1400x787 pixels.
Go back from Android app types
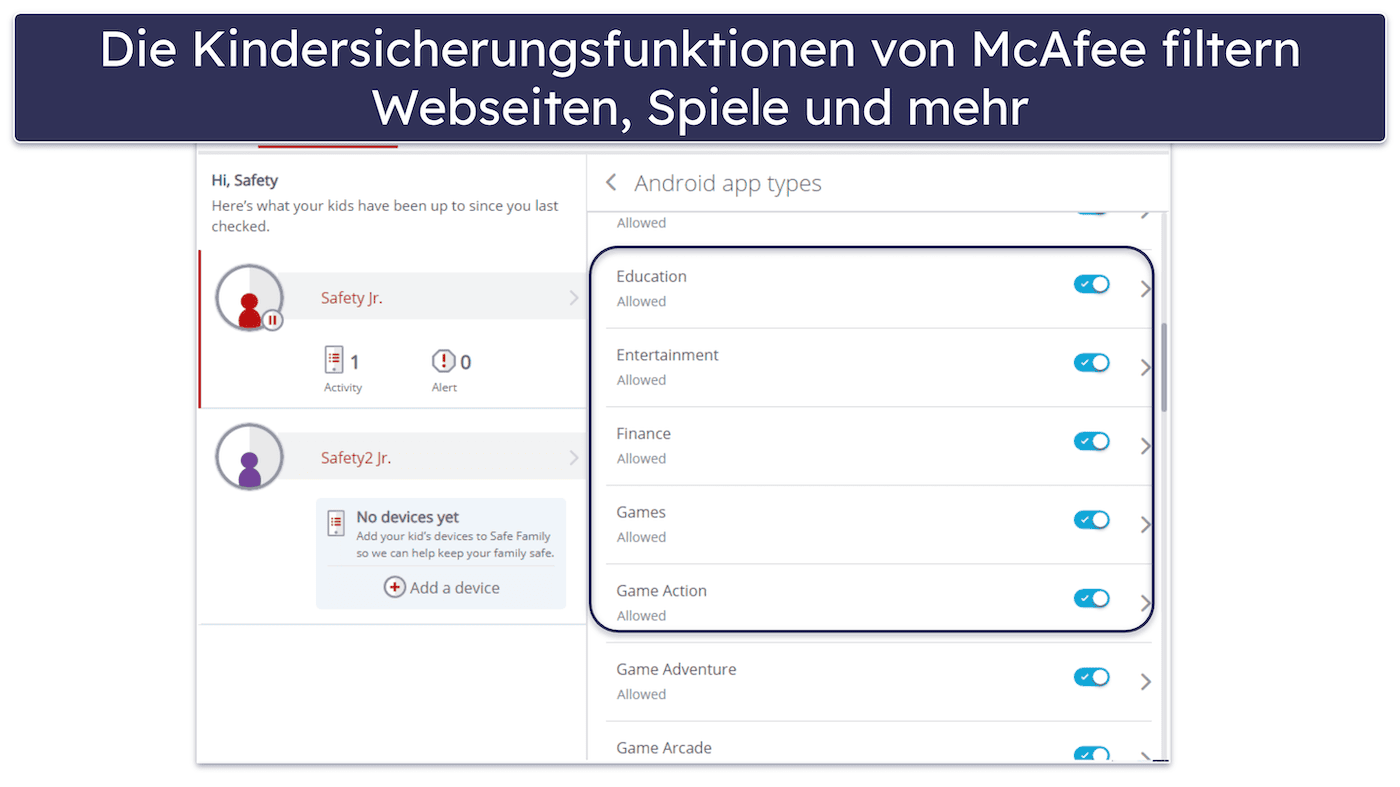[x=611, y=183]
